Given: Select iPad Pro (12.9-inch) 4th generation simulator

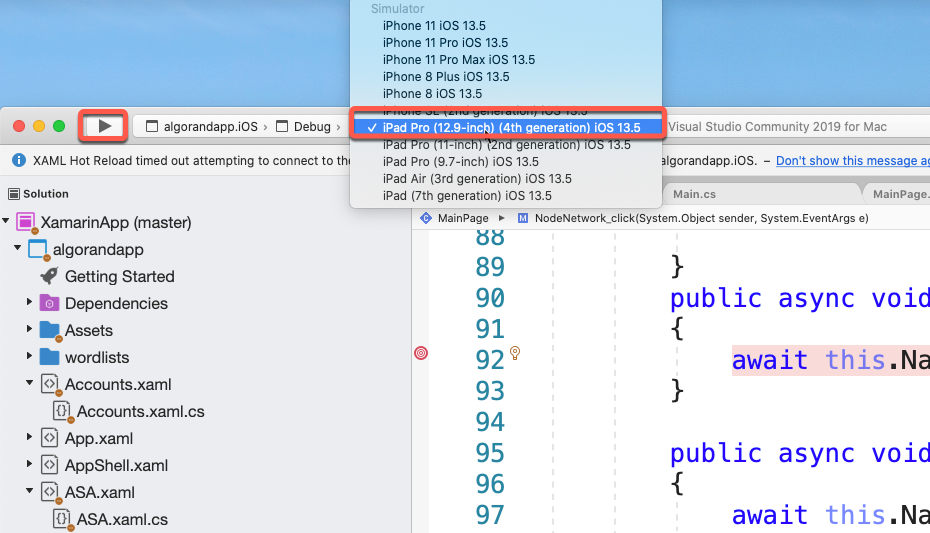Looking at the screenshot, I should click(x=510, y=127).
